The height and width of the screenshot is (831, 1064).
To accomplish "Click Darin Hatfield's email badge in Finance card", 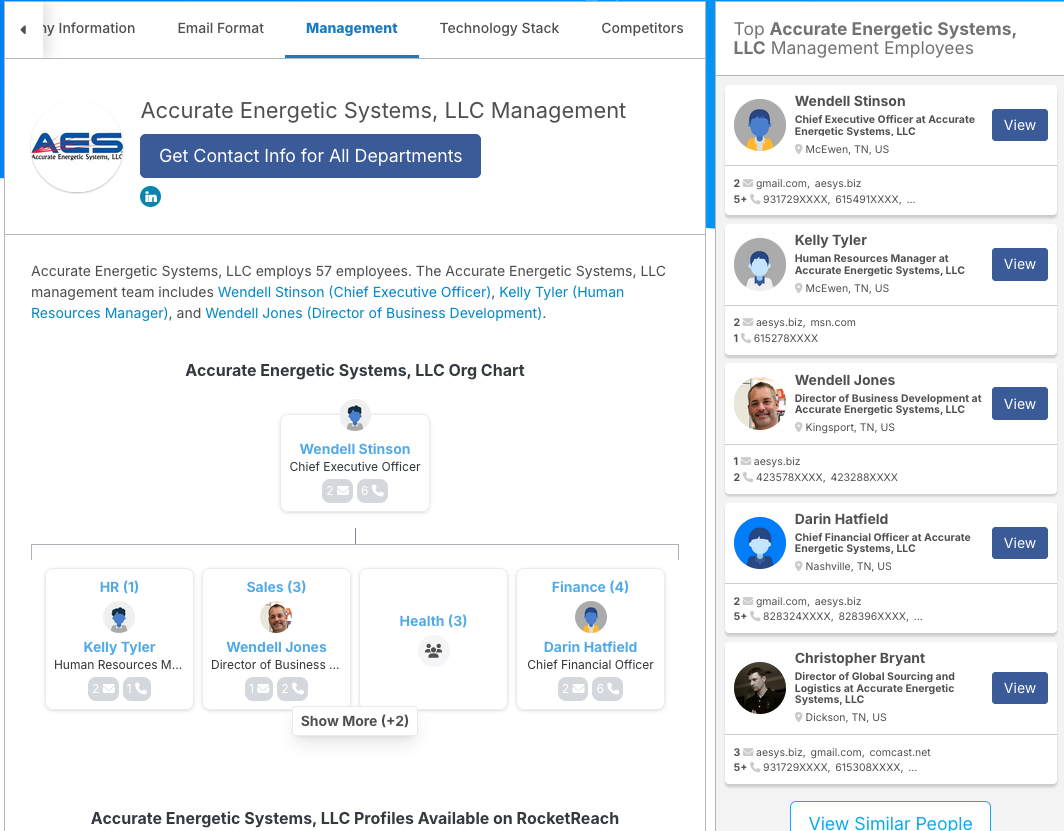I will [x=573, y=689].
